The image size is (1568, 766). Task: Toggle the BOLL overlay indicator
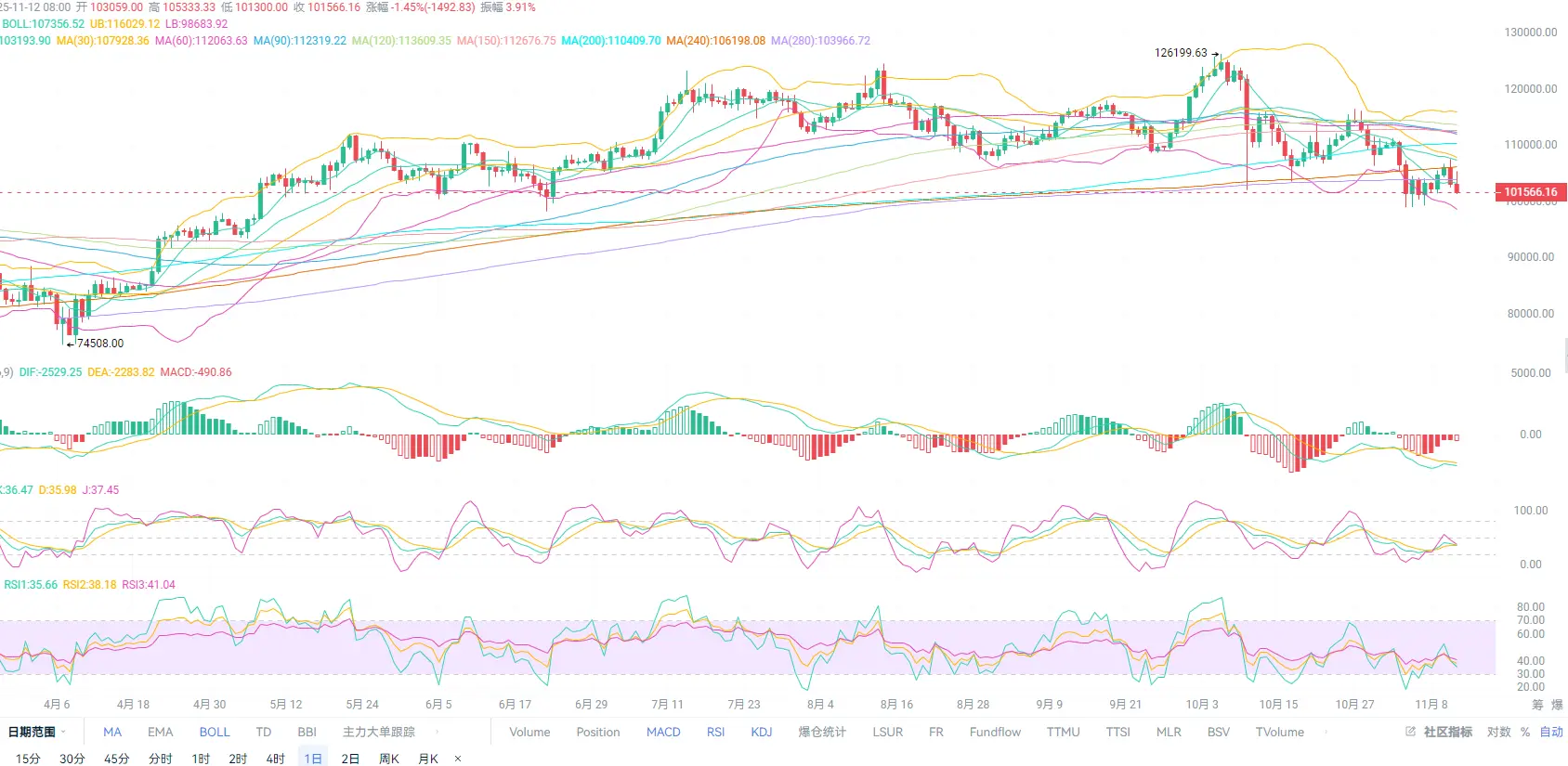215,732
